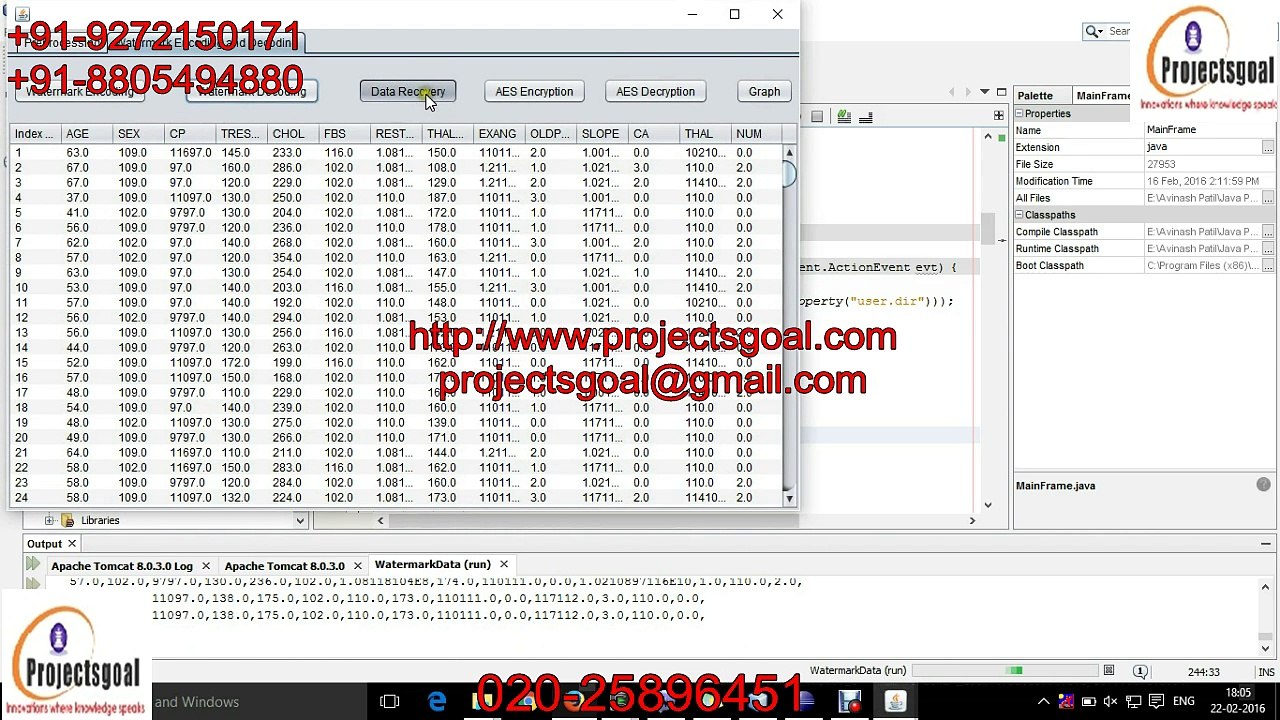Image resolution: width=1280 pixels, height=720 pixels.
Task: Click the Data Recovery button
Action: tap(408, 91)
